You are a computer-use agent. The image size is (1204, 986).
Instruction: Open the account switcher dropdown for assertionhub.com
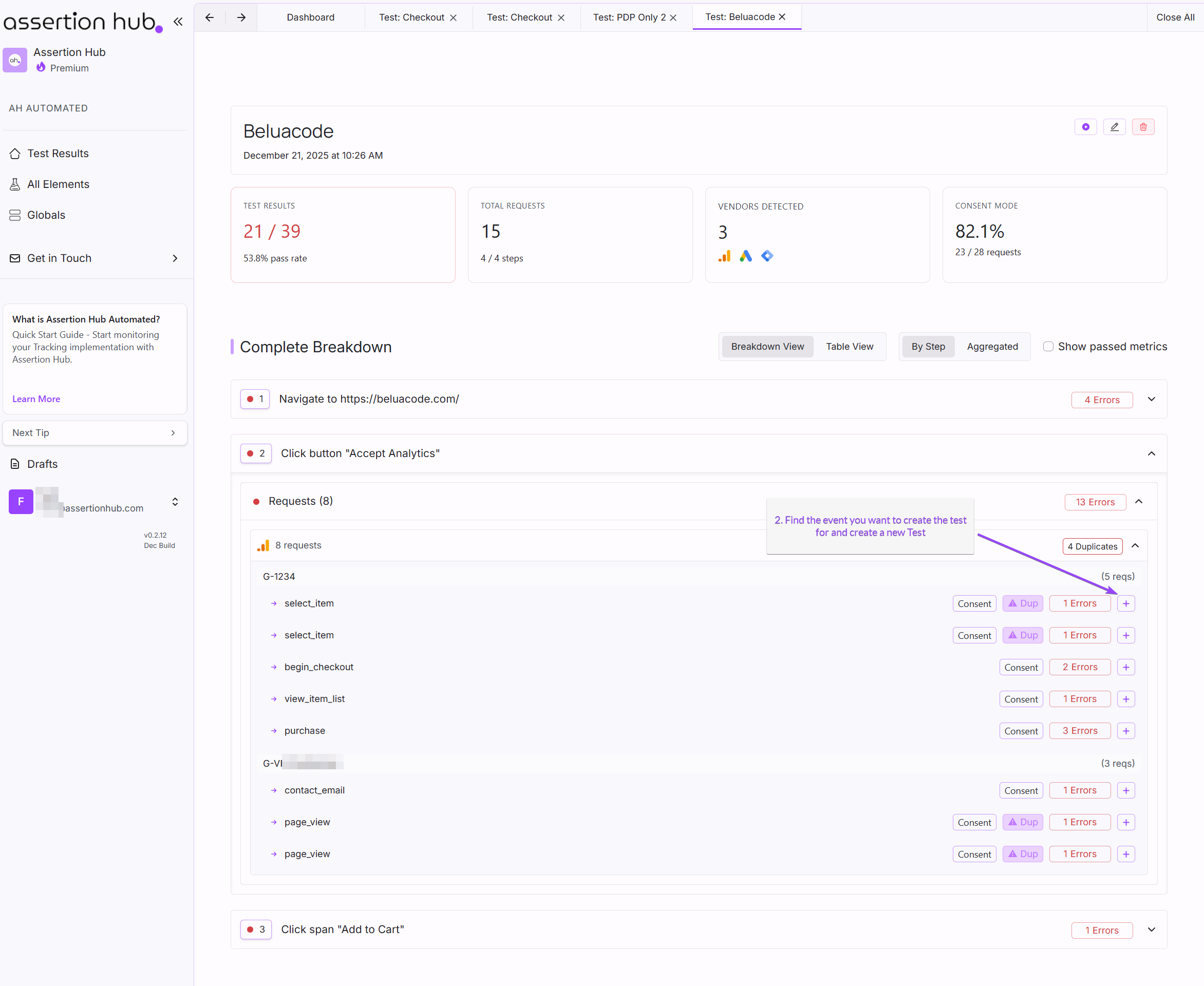coord(175,502)
